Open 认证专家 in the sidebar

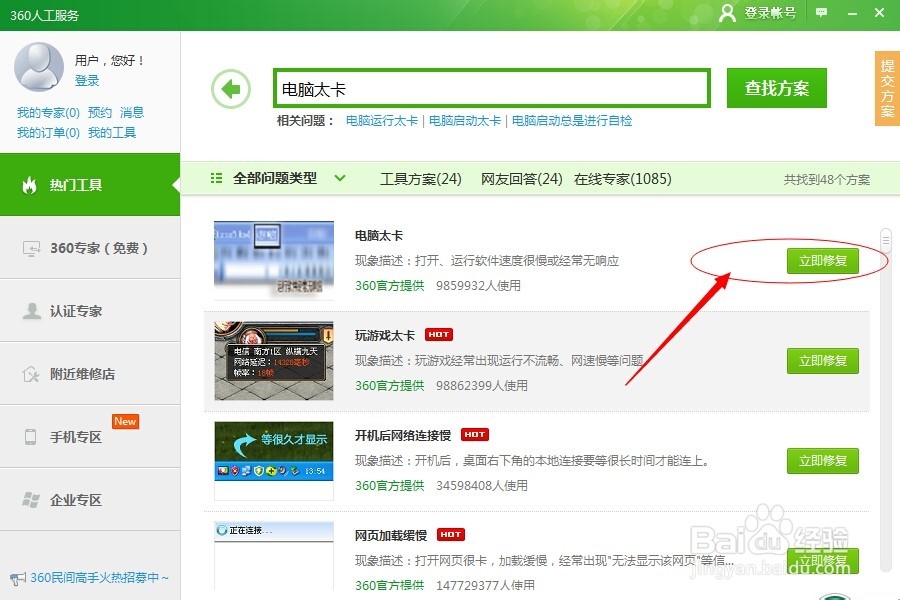[90, 311]
